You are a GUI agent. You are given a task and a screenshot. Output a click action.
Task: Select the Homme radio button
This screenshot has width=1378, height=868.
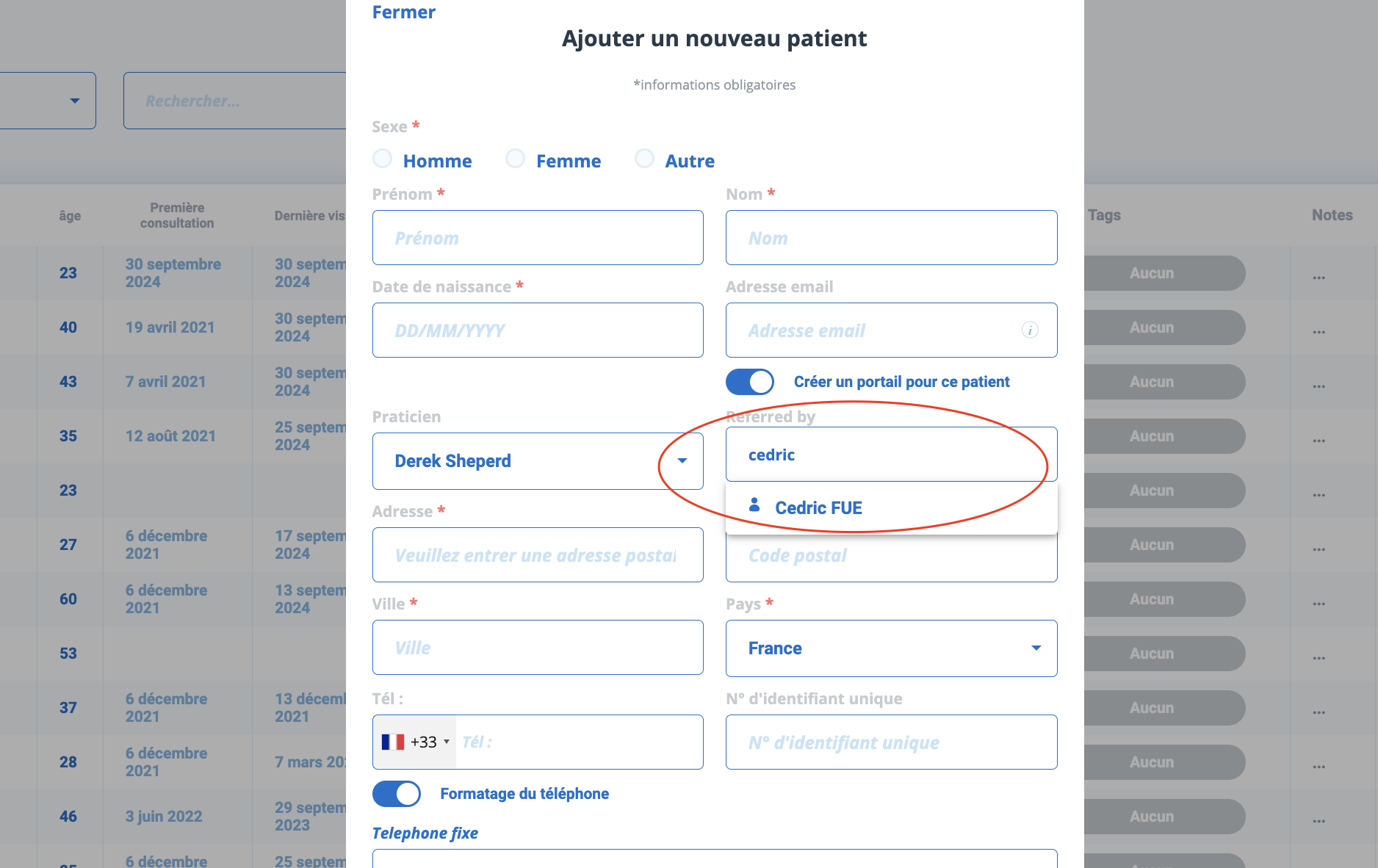(x=382, y=159)
